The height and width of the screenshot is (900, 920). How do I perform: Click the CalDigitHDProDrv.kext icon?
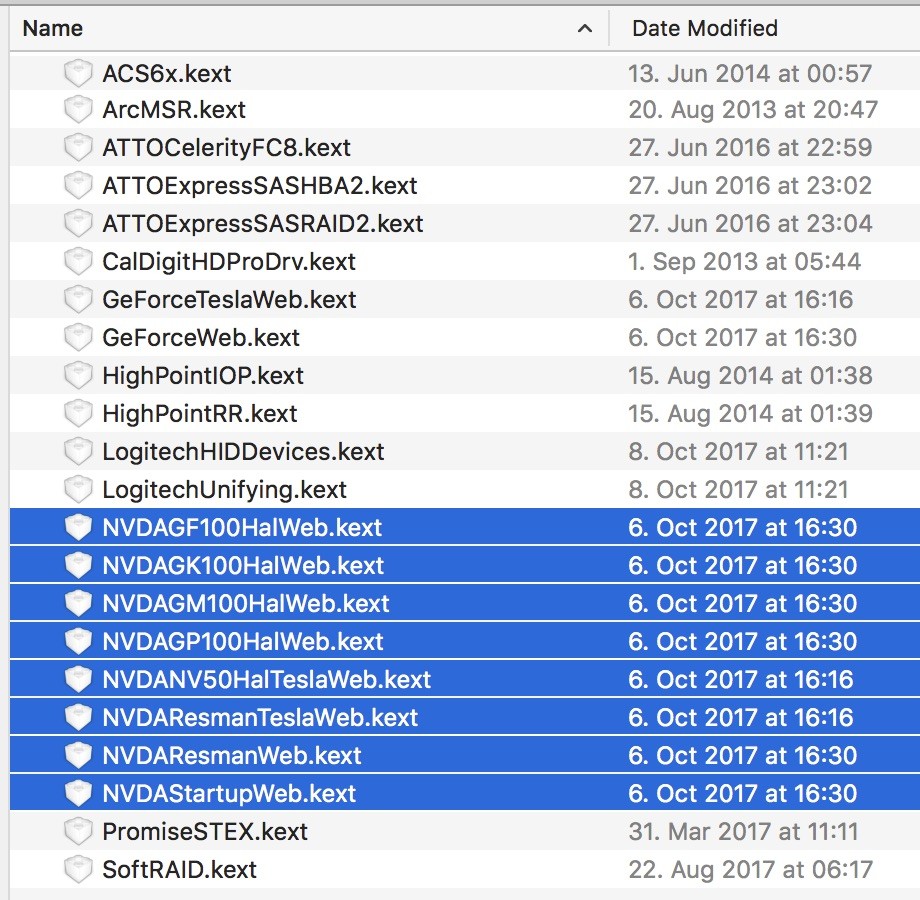coord(78,262)
